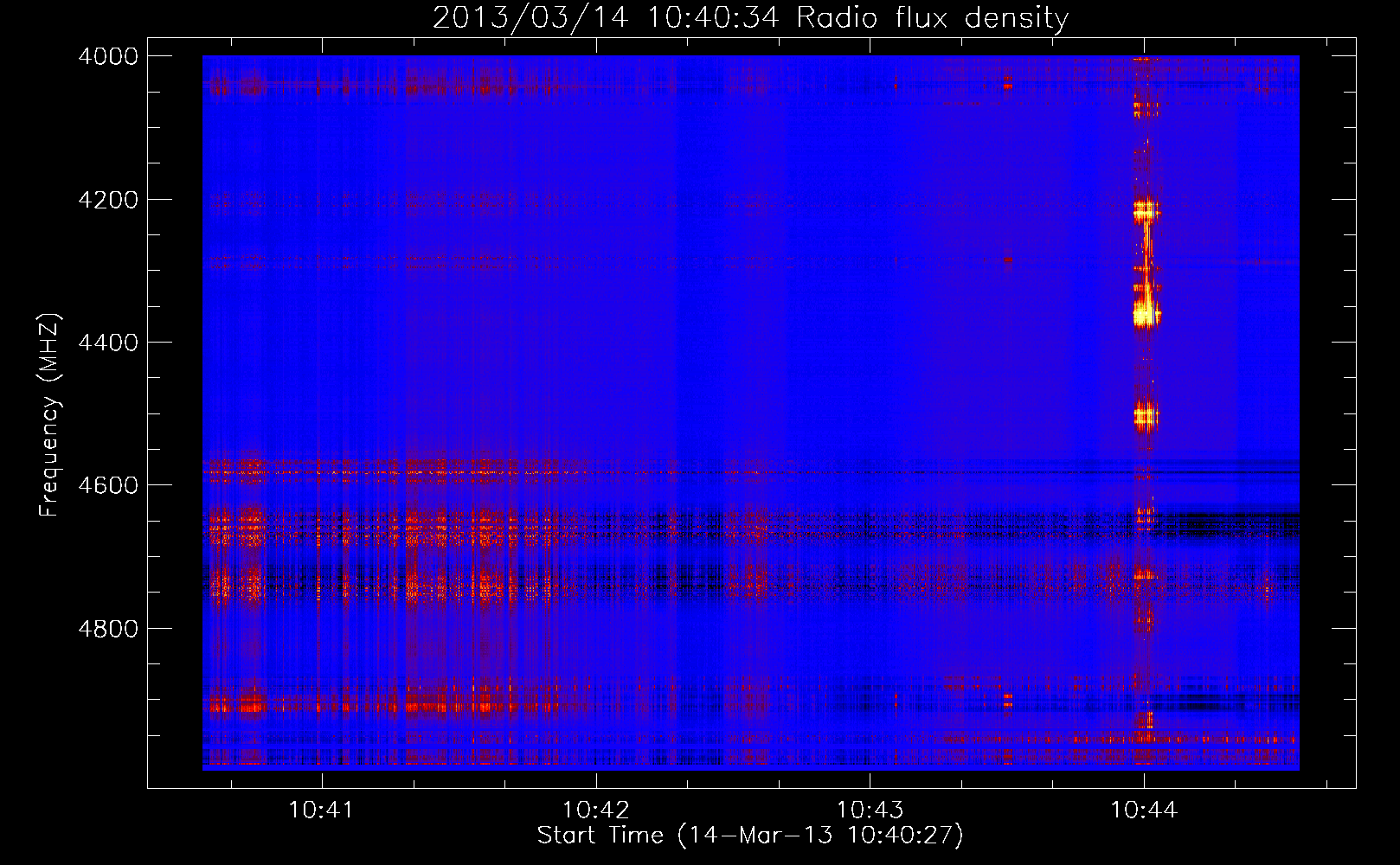Click the 4800 frequency tick label
Screen dimensions: 1400x865
pyautogui.click(x=108, y=628)
